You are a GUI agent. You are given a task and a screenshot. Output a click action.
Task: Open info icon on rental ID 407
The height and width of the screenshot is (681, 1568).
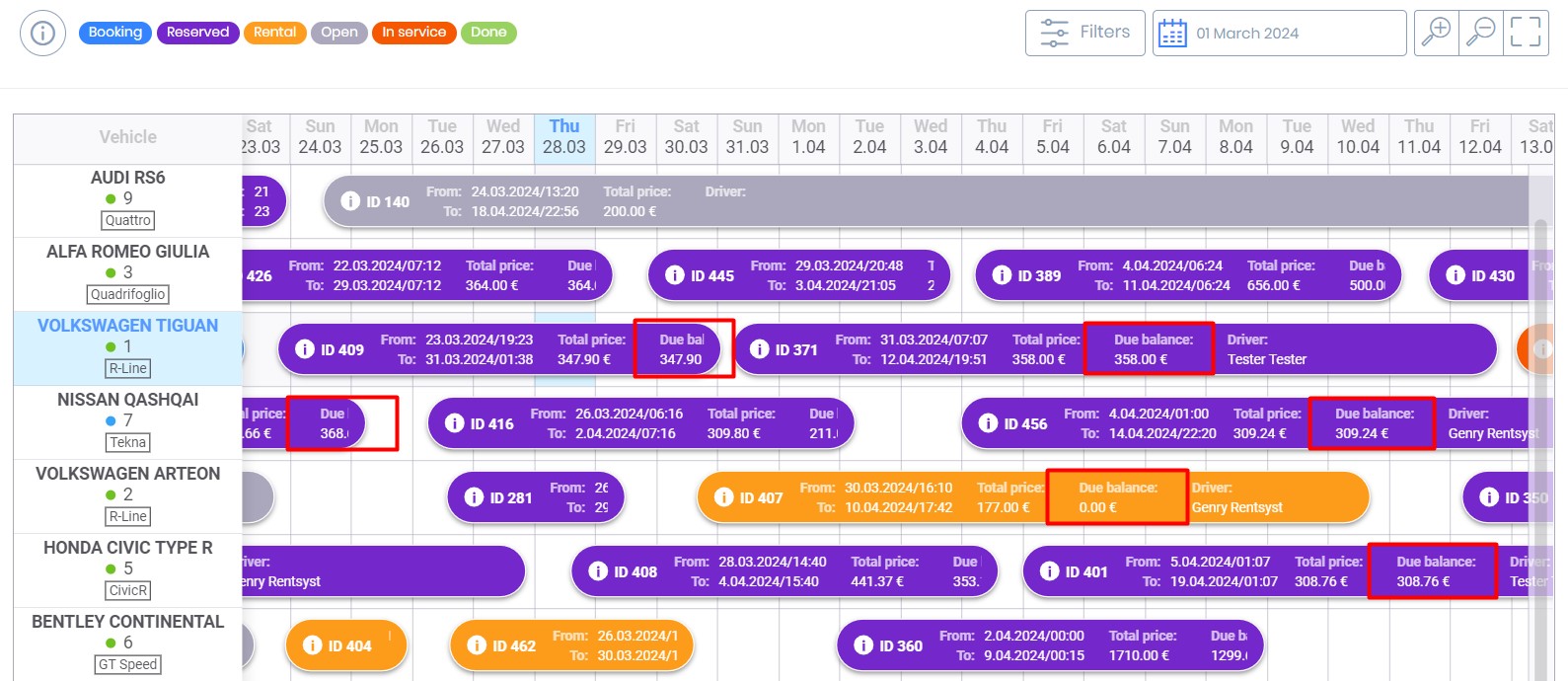click(723, 497)
